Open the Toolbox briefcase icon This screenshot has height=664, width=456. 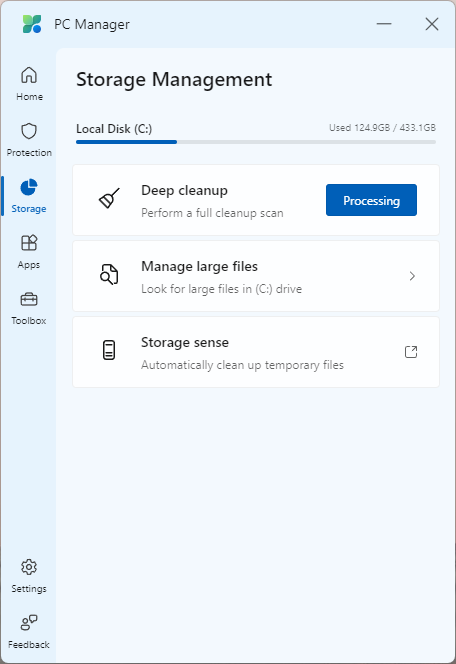click(x=29, y=299)
